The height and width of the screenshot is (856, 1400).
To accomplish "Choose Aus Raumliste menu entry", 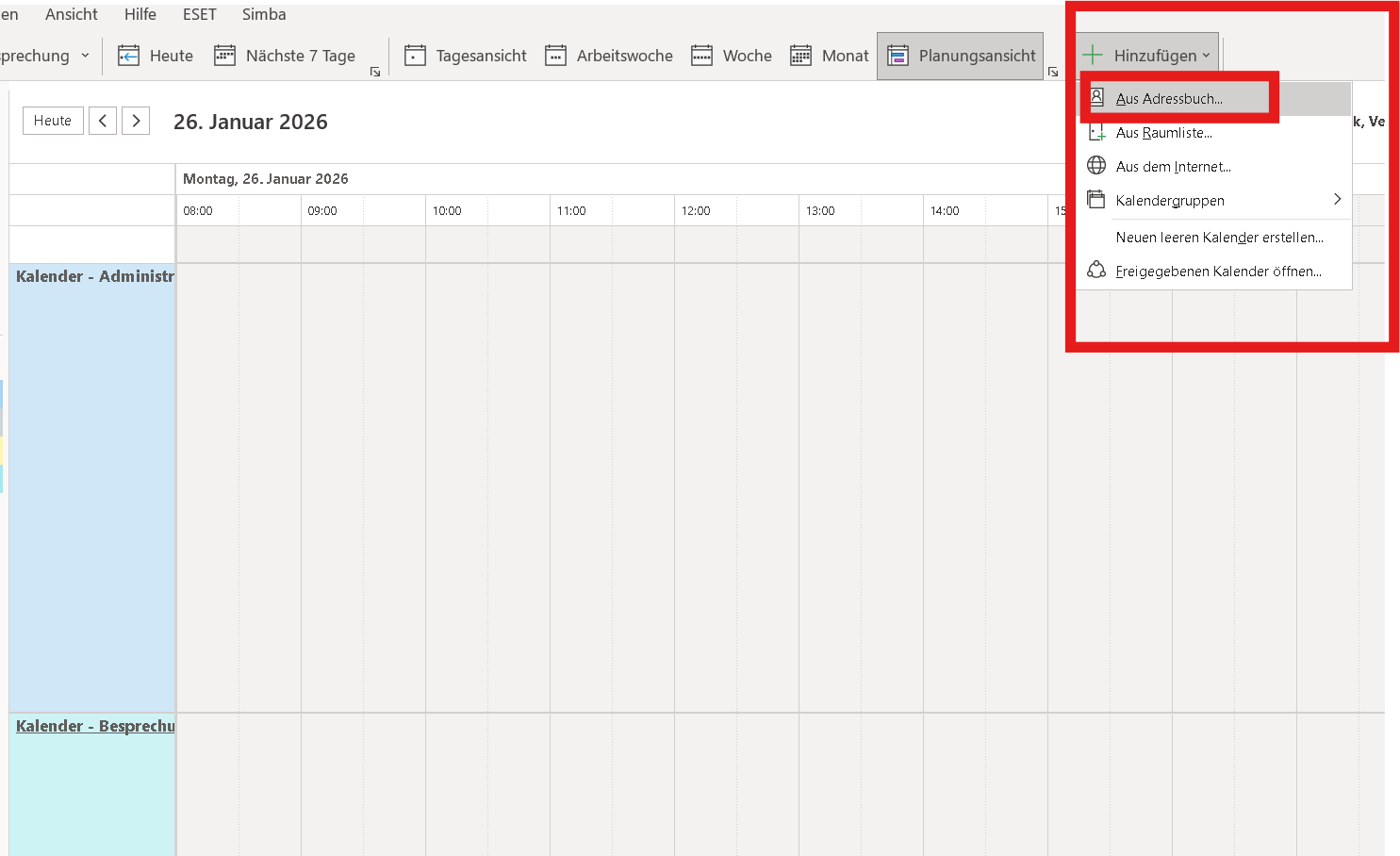I will (1163, 133).
